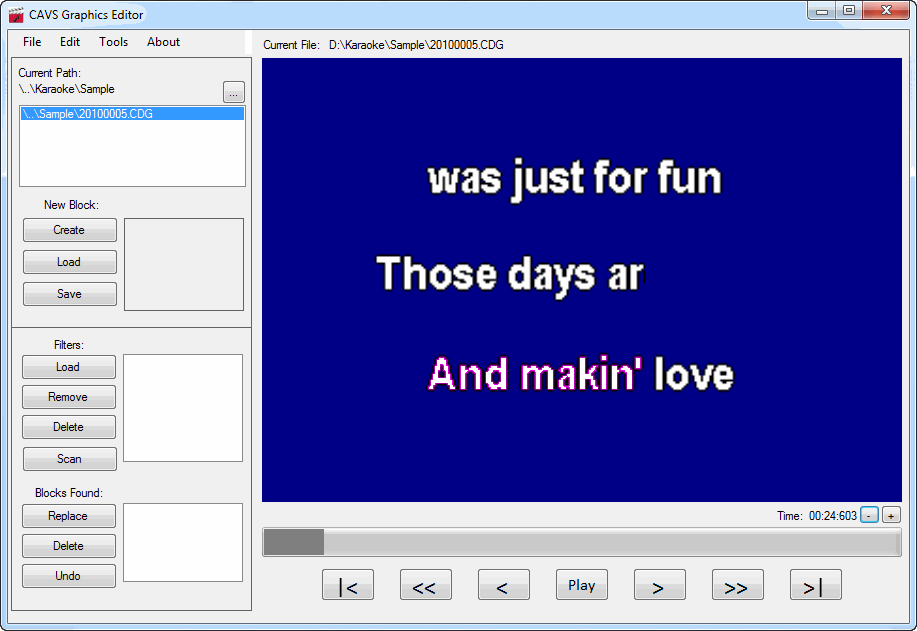The height and width of the screenshot is (631, 917).
Task: Click the browse path ellipsis button
Action: [234, 92]
